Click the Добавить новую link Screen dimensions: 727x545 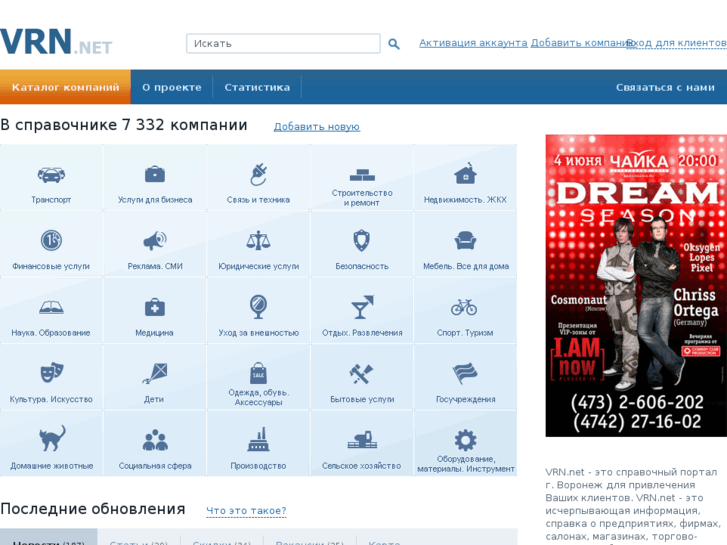pyautogui.click(x=316, y=127)
